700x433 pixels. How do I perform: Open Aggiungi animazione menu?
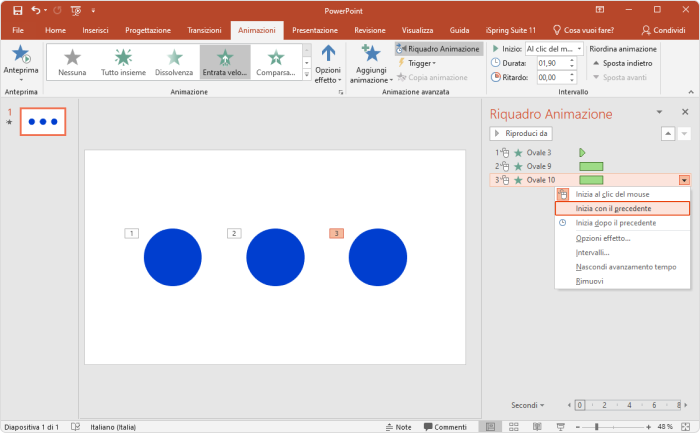(371, 65)
